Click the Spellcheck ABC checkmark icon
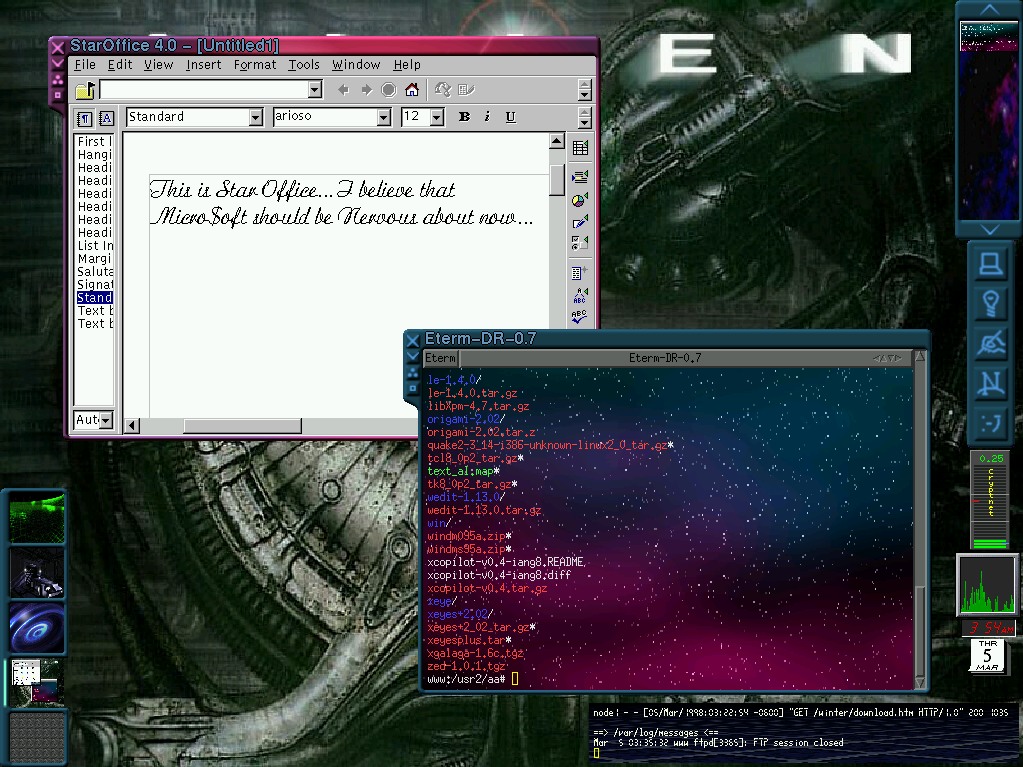 click(x=579, y=317)
